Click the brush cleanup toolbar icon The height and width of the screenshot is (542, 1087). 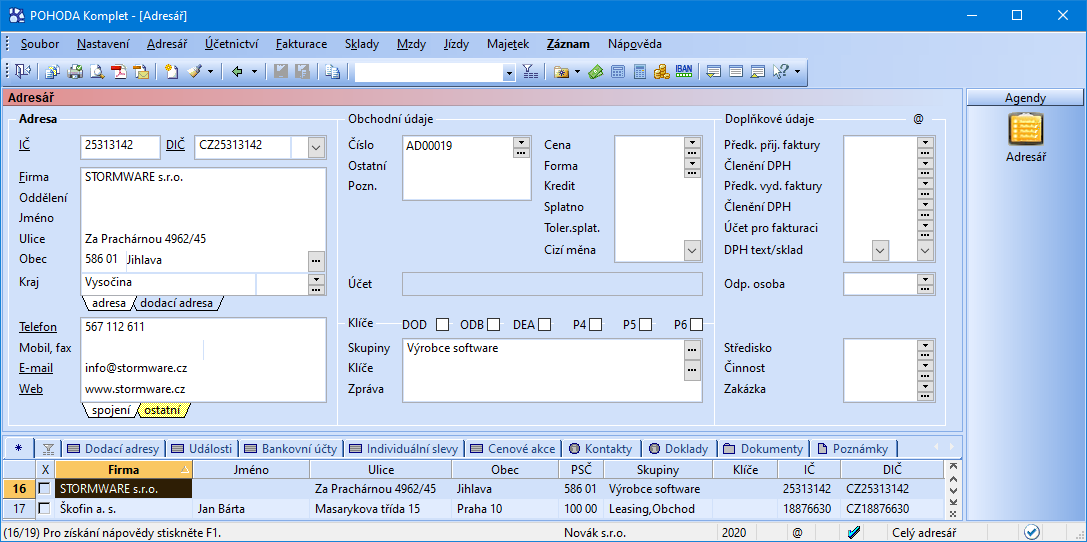click(x=194, y=71)
